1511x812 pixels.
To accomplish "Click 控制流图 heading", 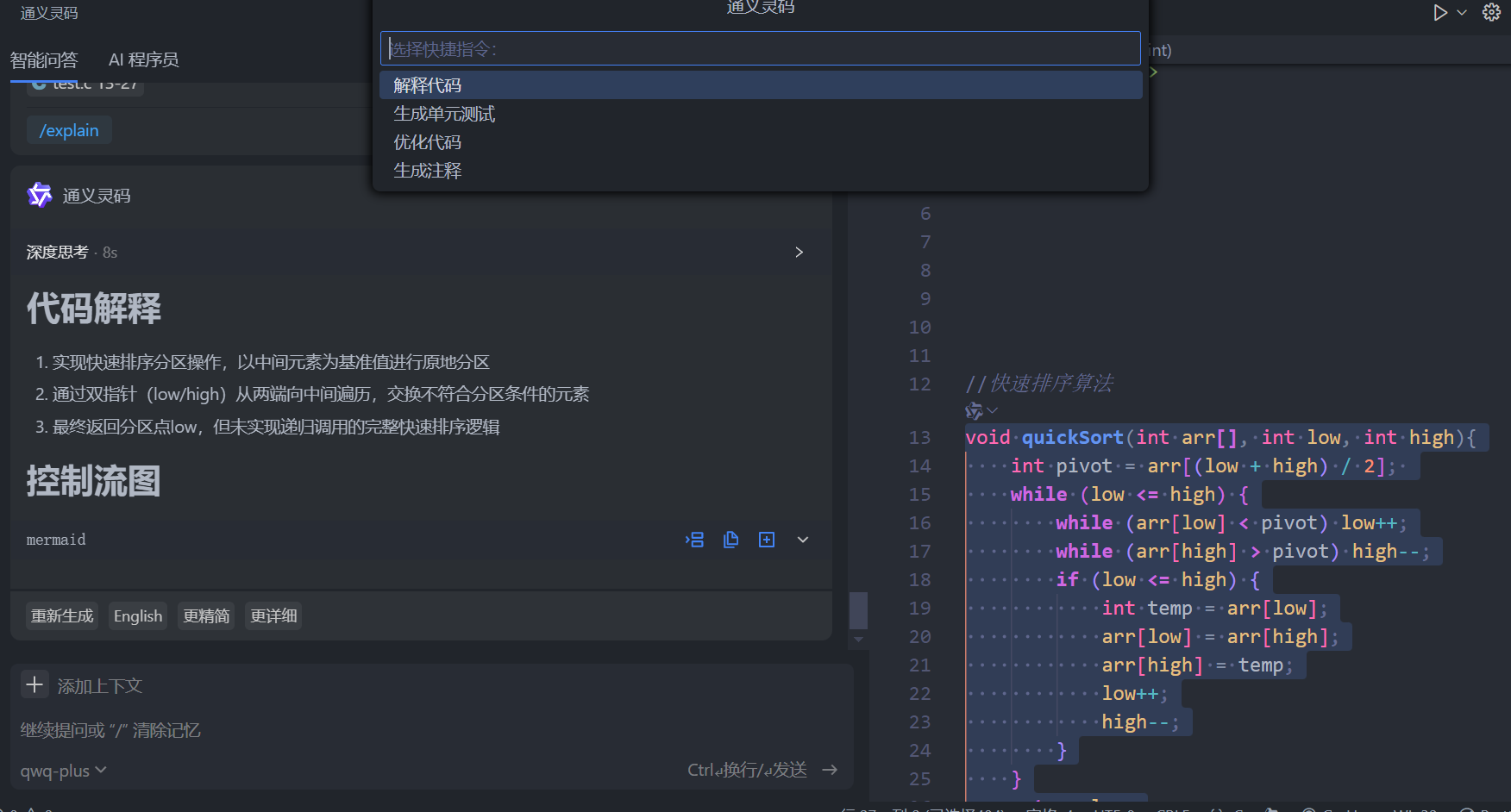I will pyautogui.click(x=94, y=481).
